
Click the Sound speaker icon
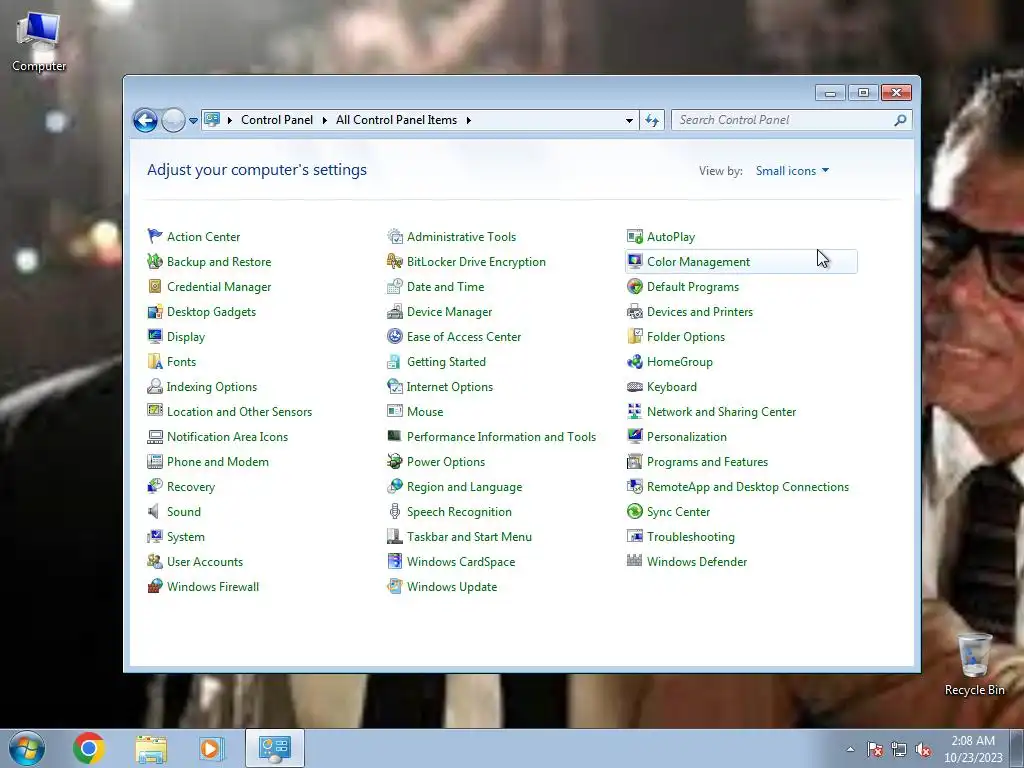pos(155,511)
